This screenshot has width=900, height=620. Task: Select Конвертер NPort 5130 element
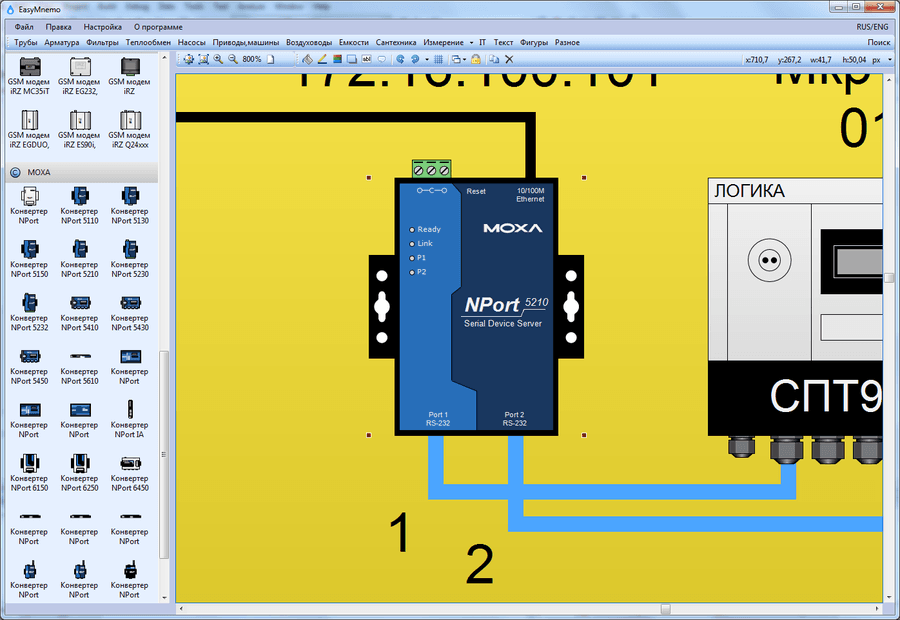pyautogui.click(x=130, y=205)
